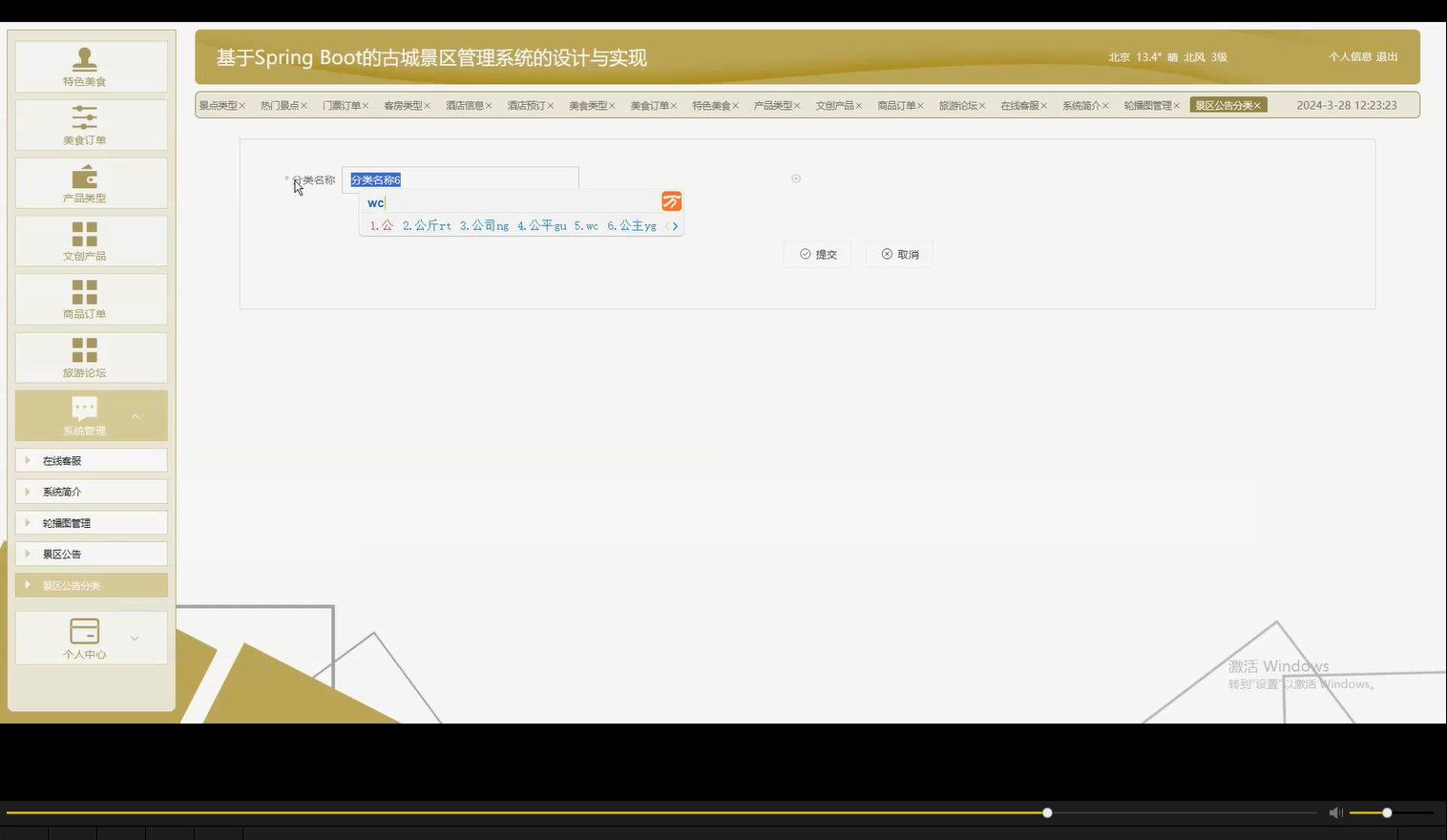Mute the video using the speaker icon
This screenshot has height=840, width=1447.
[1335, 812]
